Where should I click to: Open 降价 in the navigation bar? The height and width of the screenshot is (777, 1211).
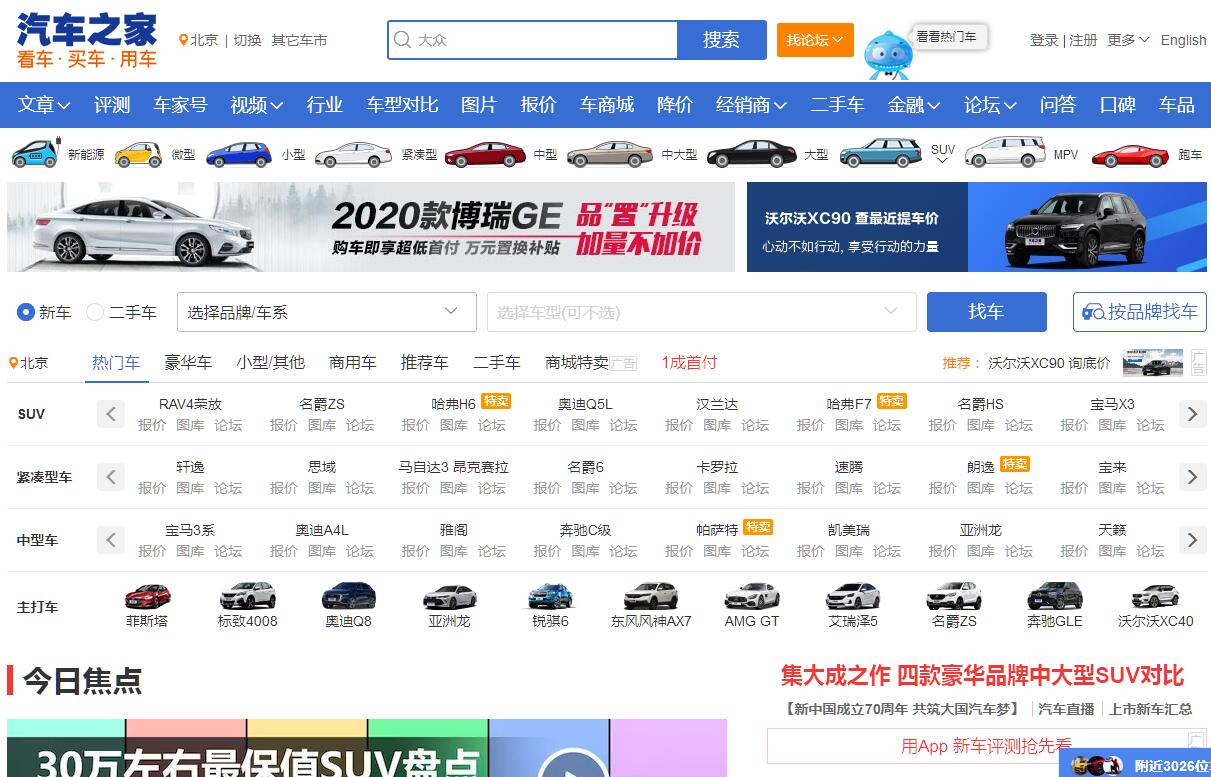click(675, 105)
